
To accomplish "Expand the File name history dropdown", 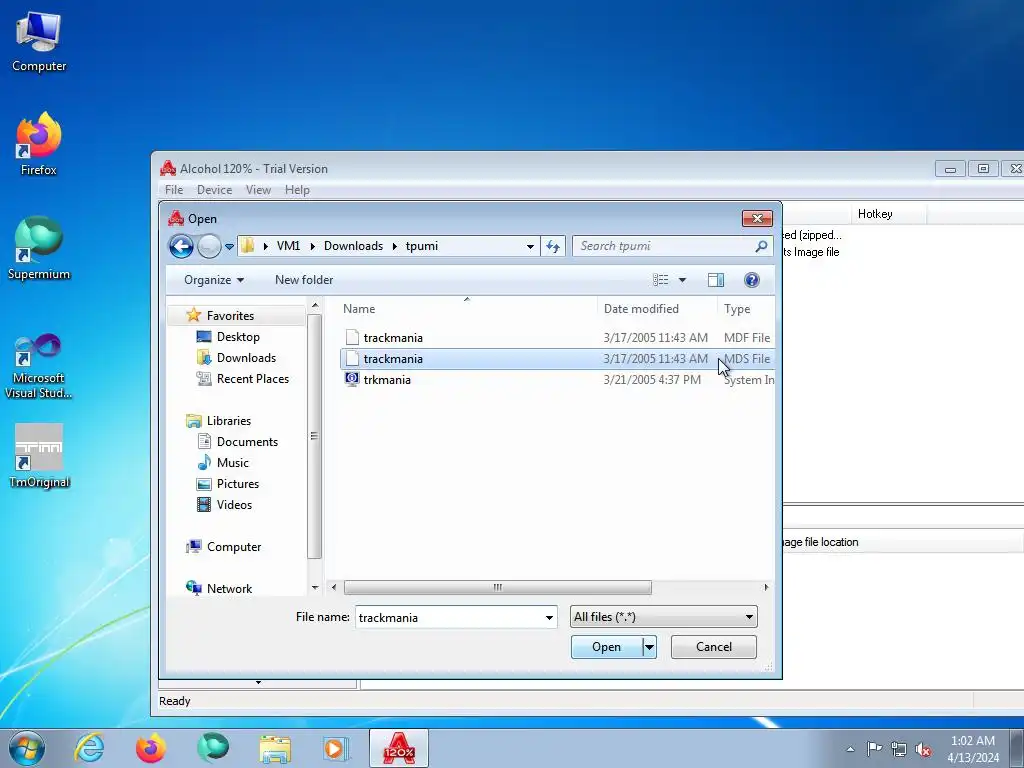I will (549, 618).
